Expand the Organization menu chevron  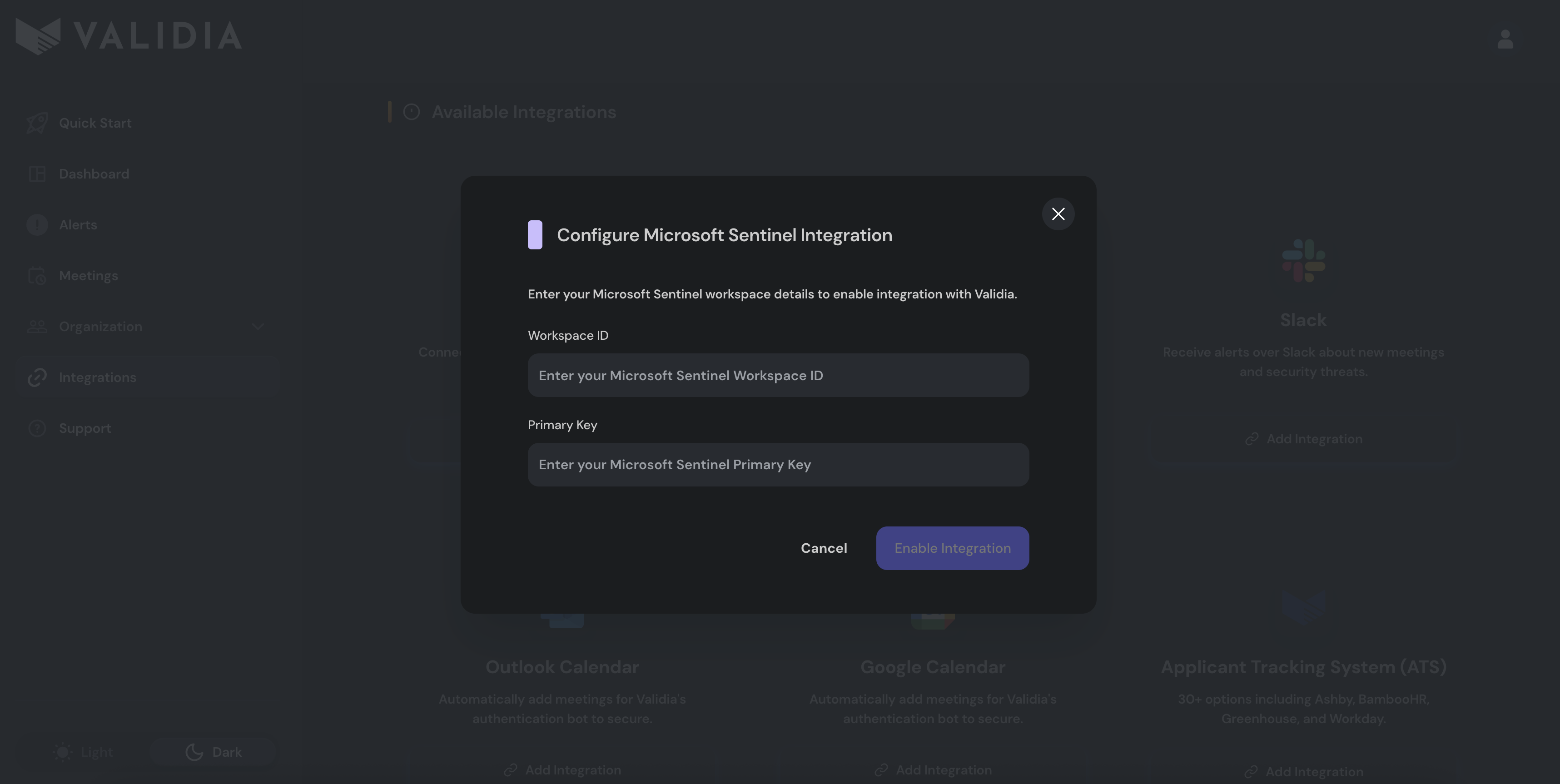[x=258, y=326]
